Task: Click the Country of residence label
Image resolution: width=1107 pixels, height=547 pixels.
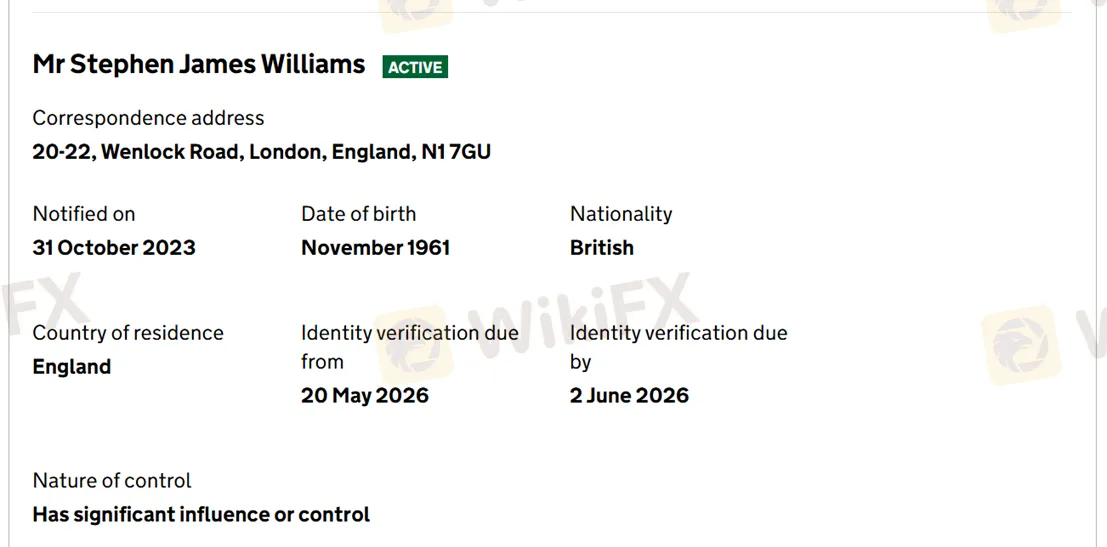Action: pos(128,333)
